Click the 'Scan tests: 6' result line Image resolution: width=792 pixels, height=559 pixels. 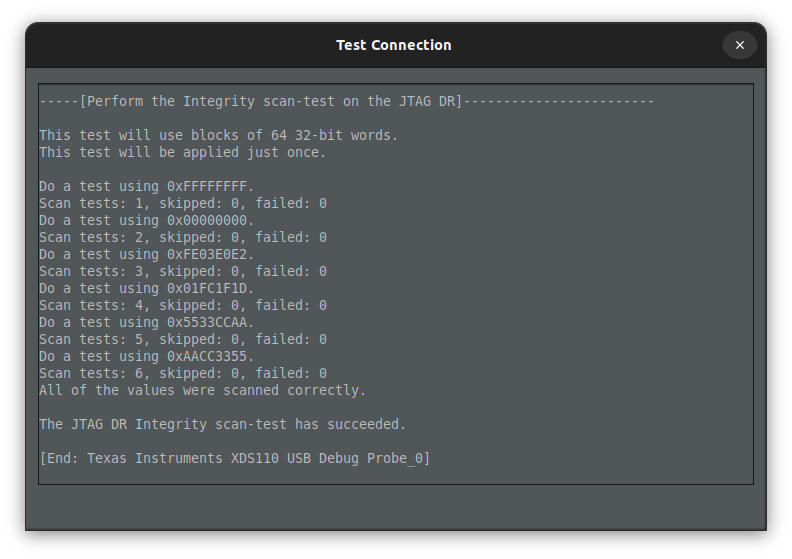click(x=182, y=373)
